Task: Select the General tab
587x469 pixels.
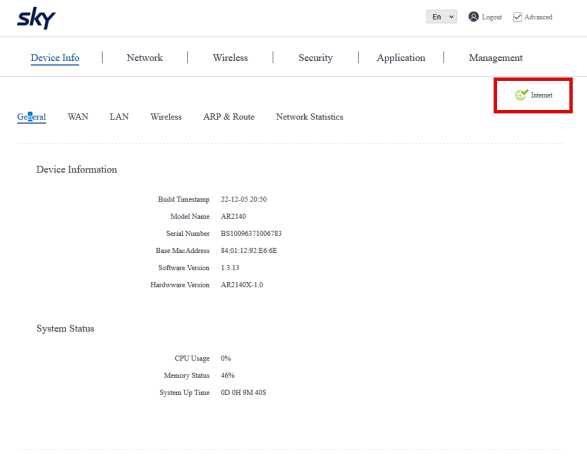Action: 31,117
